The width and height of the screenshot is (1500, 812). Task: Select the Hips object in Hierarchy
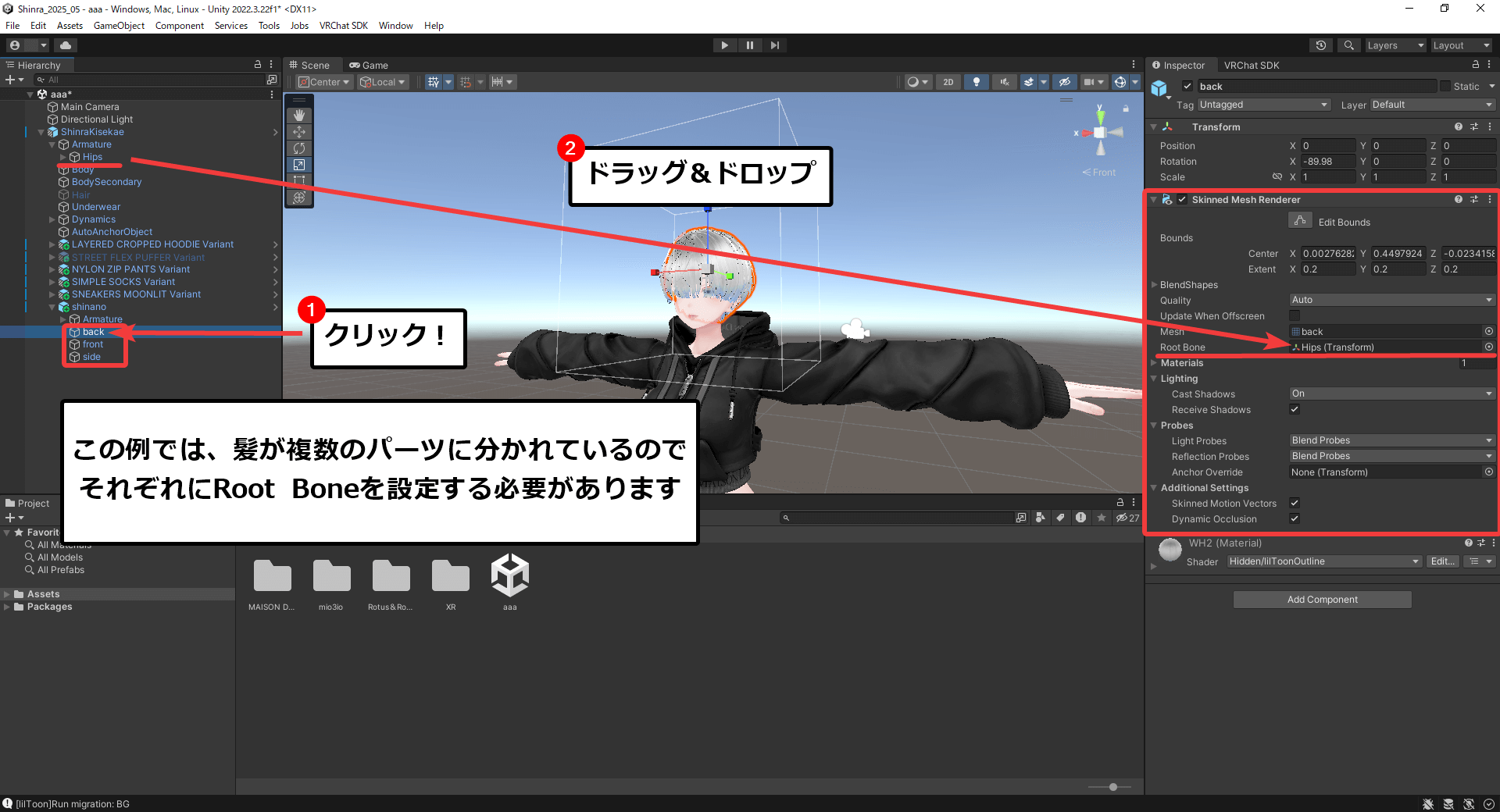(x=92, y=157)
